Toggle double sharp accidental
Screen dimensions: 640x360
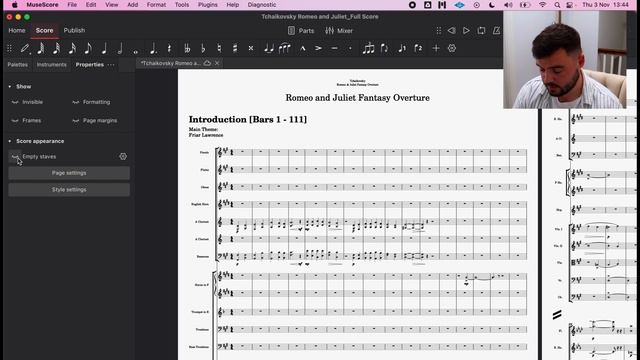pos(251,49)
